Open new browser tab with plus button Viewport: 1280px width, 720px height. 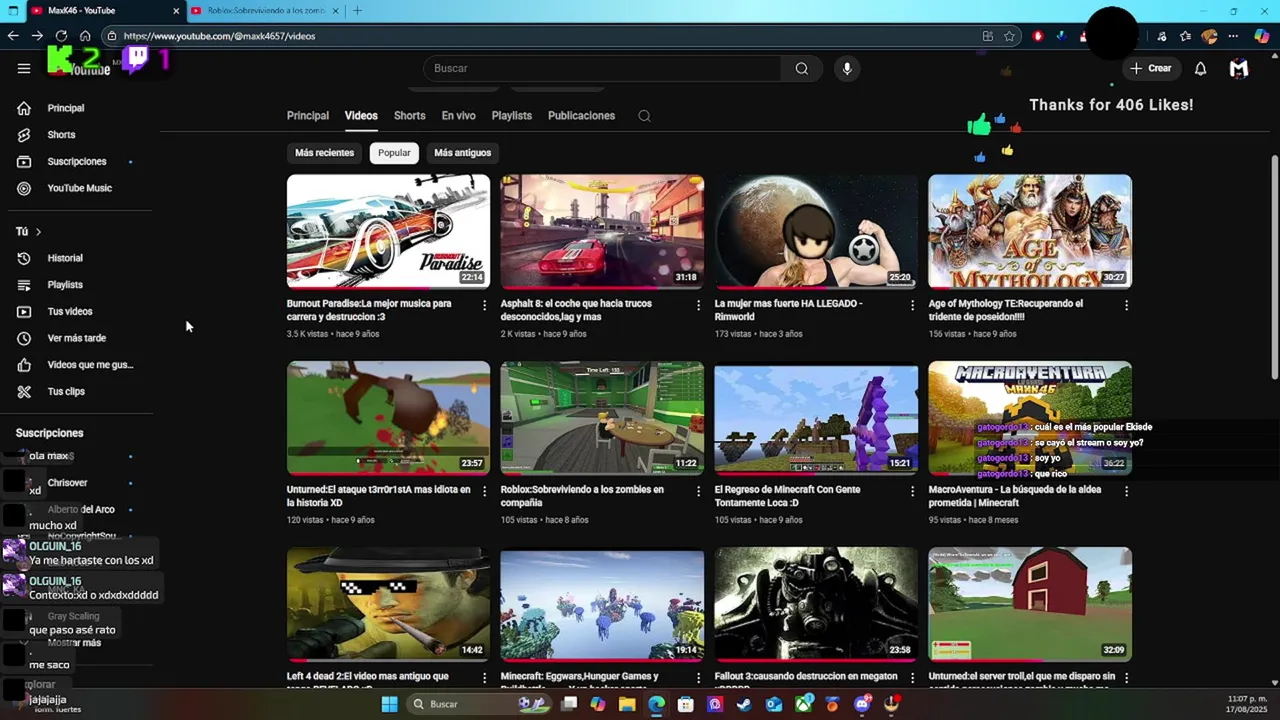[x=357, y=11]
